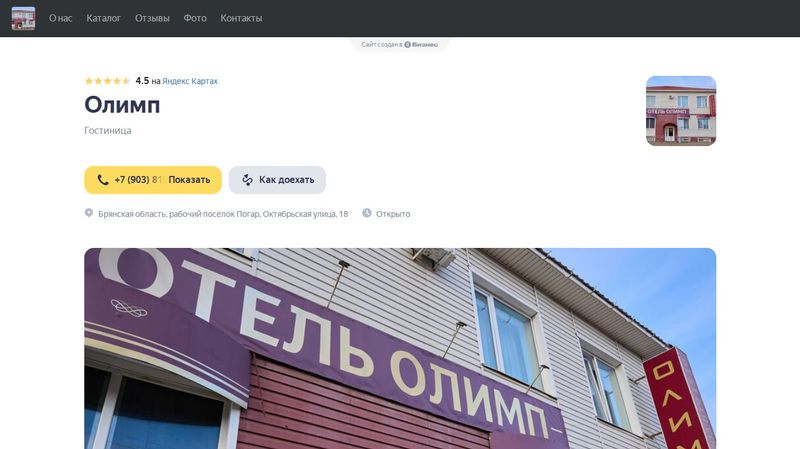This screenshot has height=449, width=800.
Task: Click the phone handset icon
Action: (103, 180)
